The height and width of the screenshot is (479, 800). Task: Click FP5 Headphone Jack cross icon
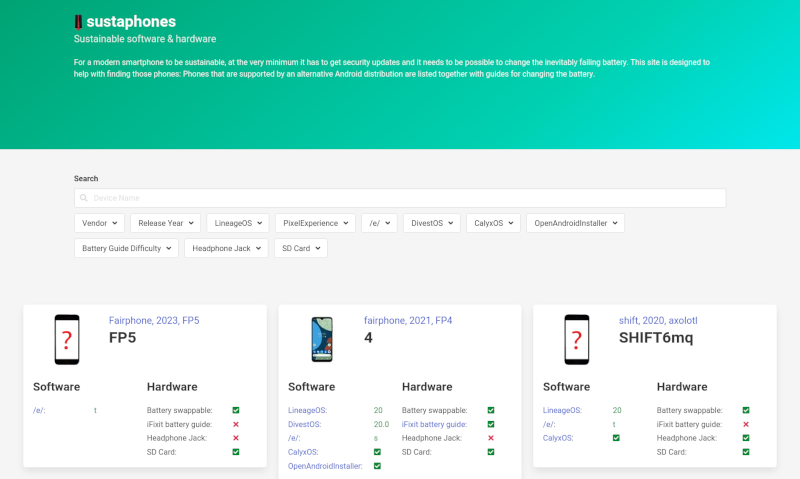click(x=236, y=438)
